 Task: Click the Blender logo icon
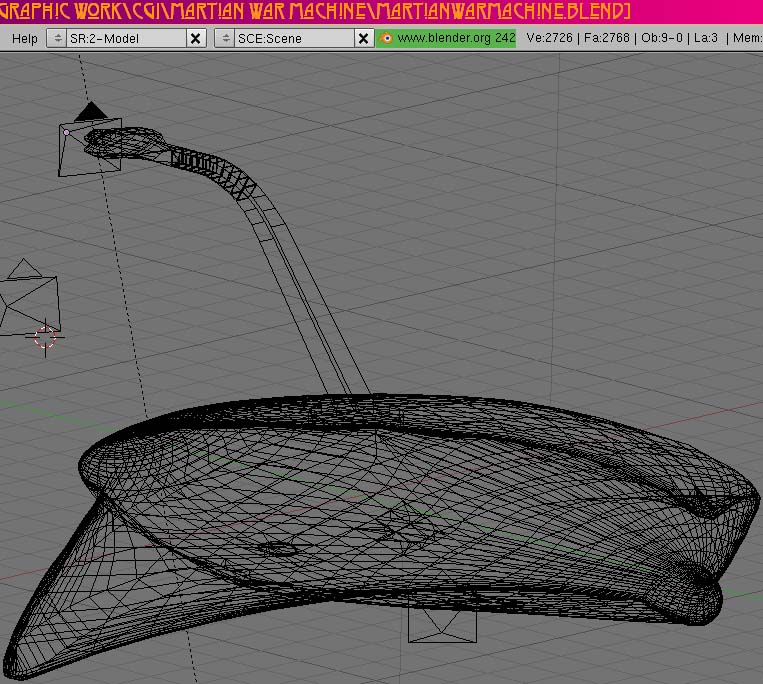pos(386,38)
